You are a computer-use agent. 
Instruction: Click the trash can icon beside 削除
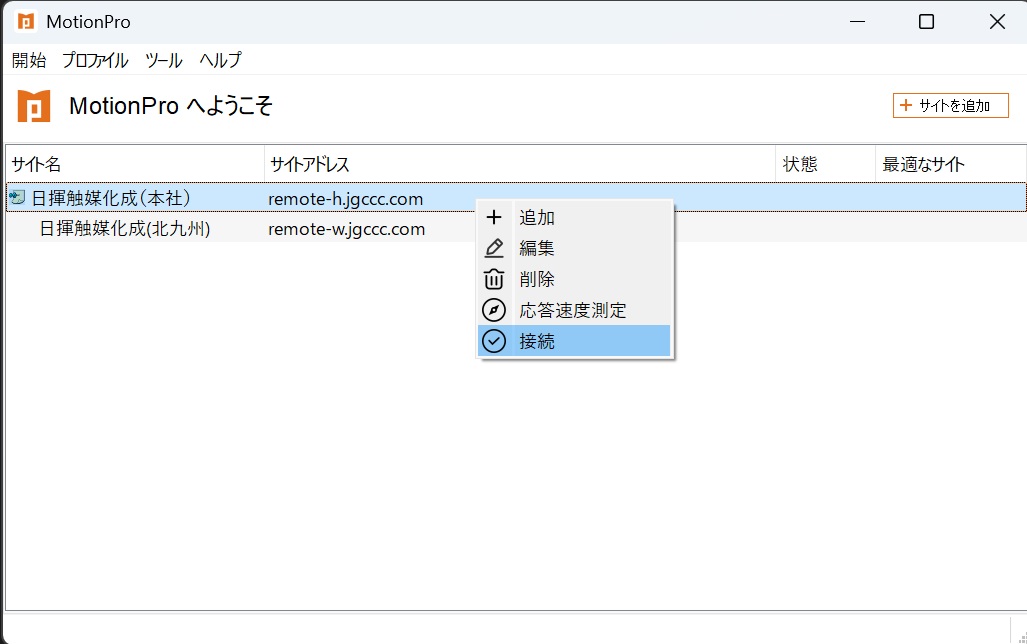(494, 279)
